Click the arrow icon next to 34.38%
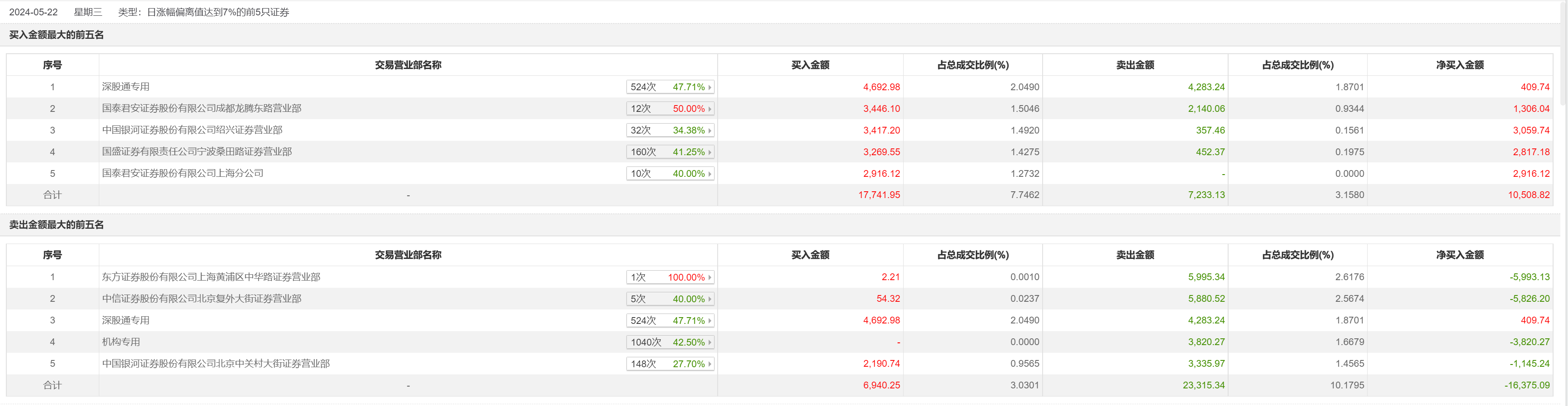 [710, 131]
